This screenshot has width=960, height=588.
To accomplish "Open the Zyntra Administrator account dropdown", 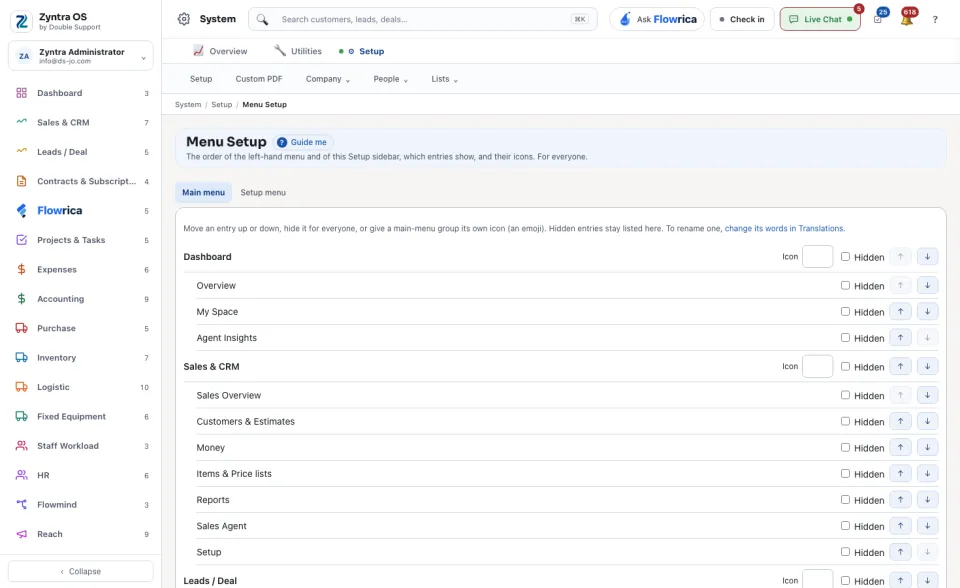I will [x=81, y=56].
